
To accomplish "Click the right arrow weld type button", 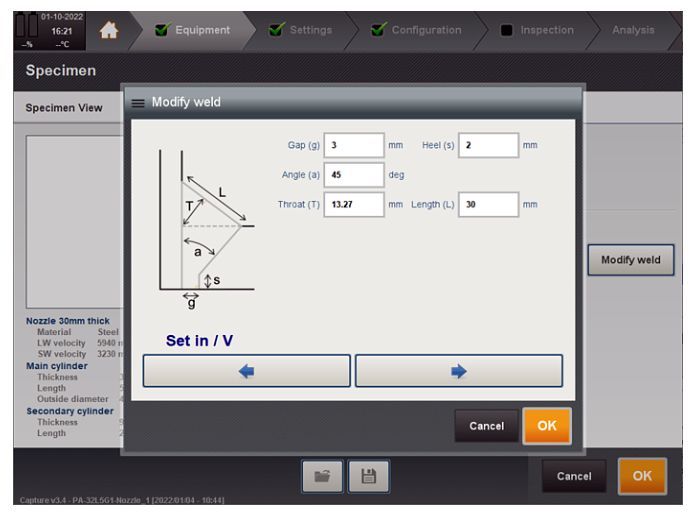I will click(x=458, y=371).
